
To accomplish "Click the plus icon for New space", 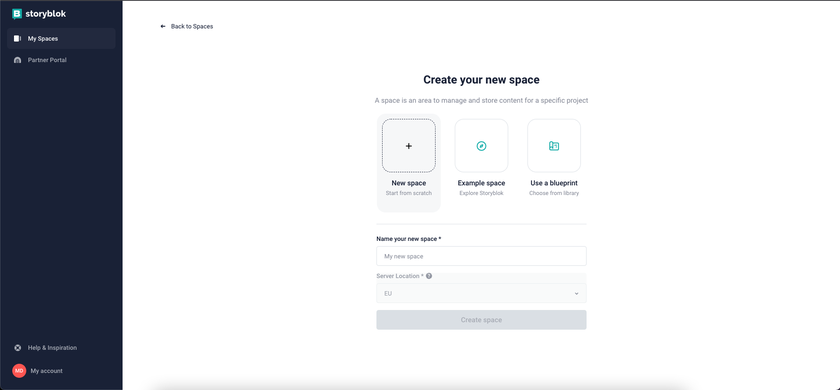I will click(409, 146).
